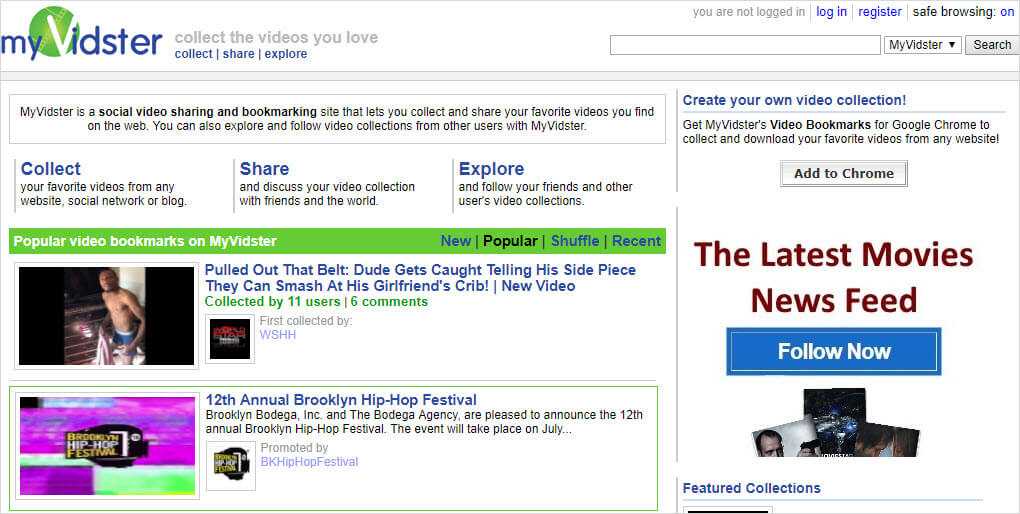Image resolution: width=1020 pixels, height=514 pixels.
Task: Switch to the Recent bookmarks tab
Action: point(636,241)
